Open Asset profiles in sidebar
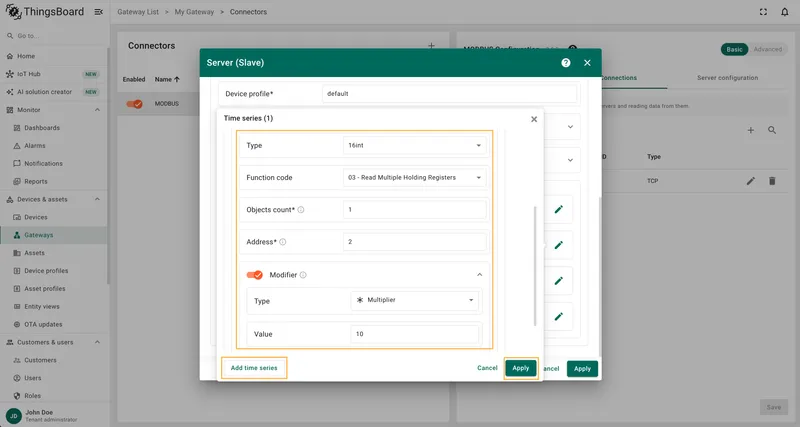 click(x=54, y=288)
